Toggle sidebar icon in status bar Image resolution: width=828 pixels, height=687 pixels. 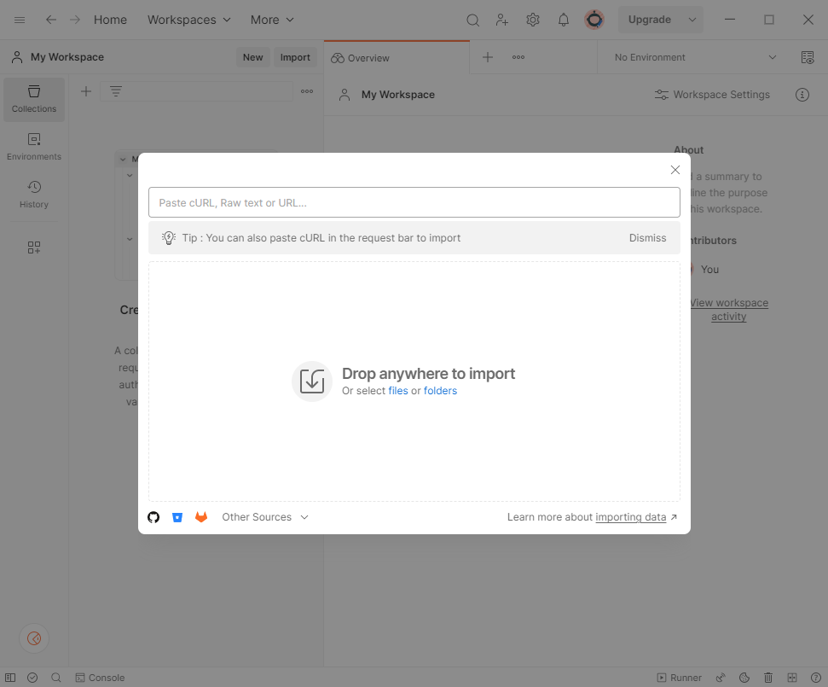[x=11, y=677]
